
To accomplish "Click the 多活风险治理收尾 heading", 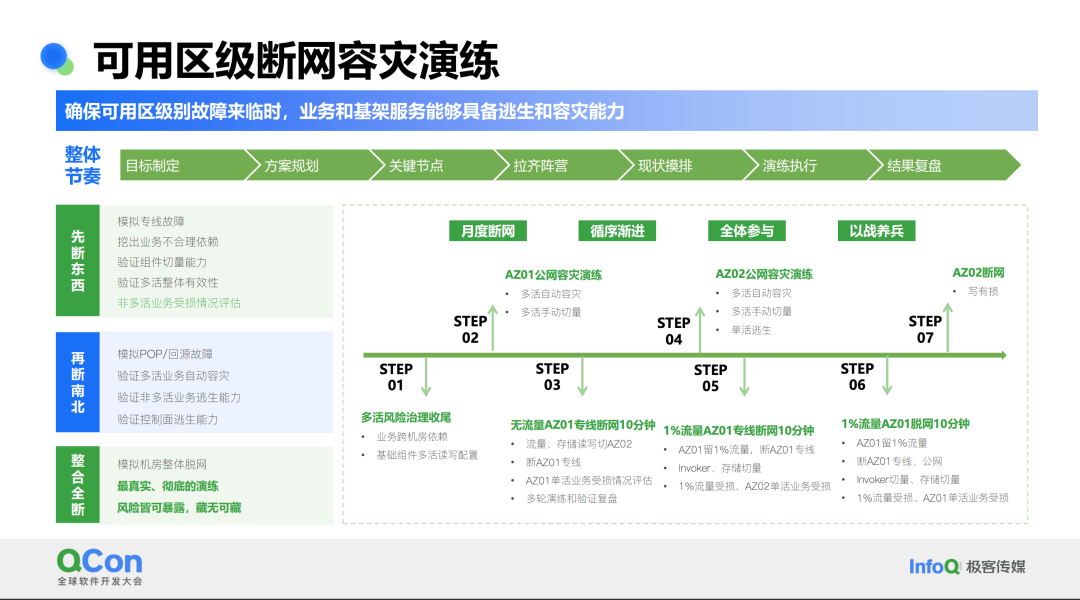I will point(406,417).
